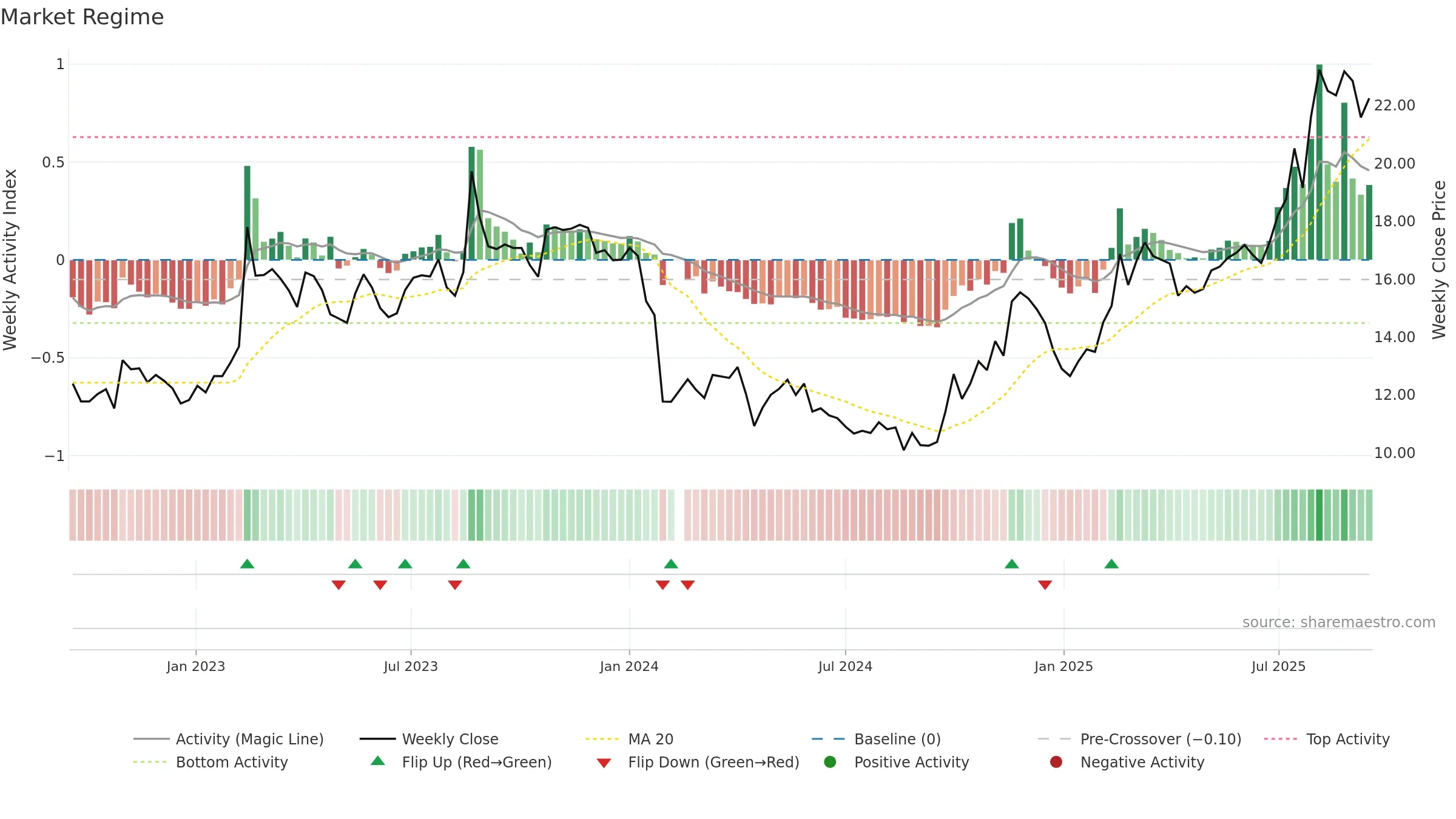The height and width of the screenshot is (819, 1456).
Task: Click the Jan 2023 x-axis label
Action: pos(195,667)
